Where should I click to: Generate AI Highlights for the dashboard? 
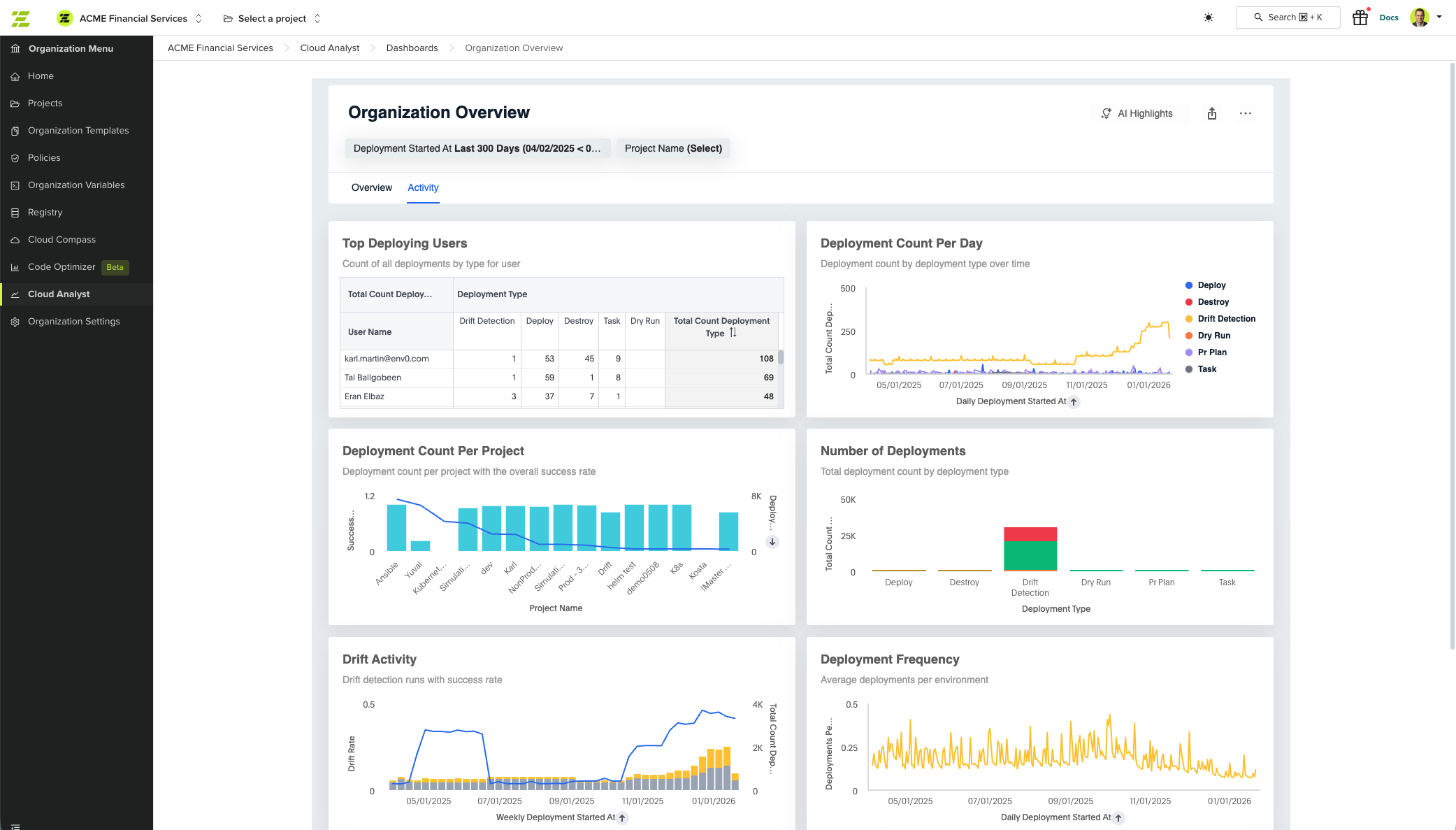coord(1139,113)
